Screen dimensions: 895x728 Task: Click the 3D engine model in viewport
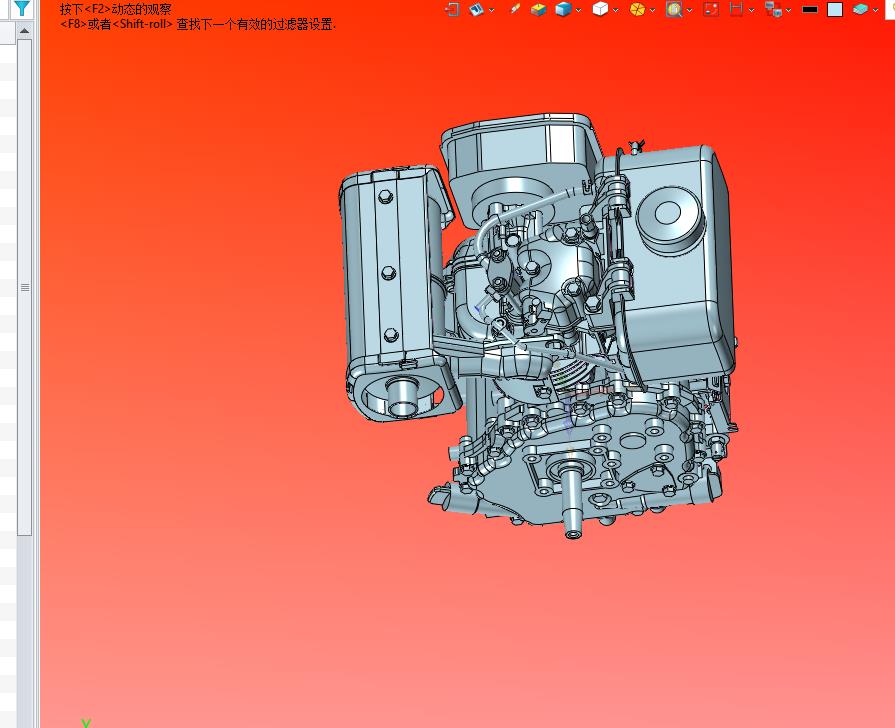[x=539, y=325]
